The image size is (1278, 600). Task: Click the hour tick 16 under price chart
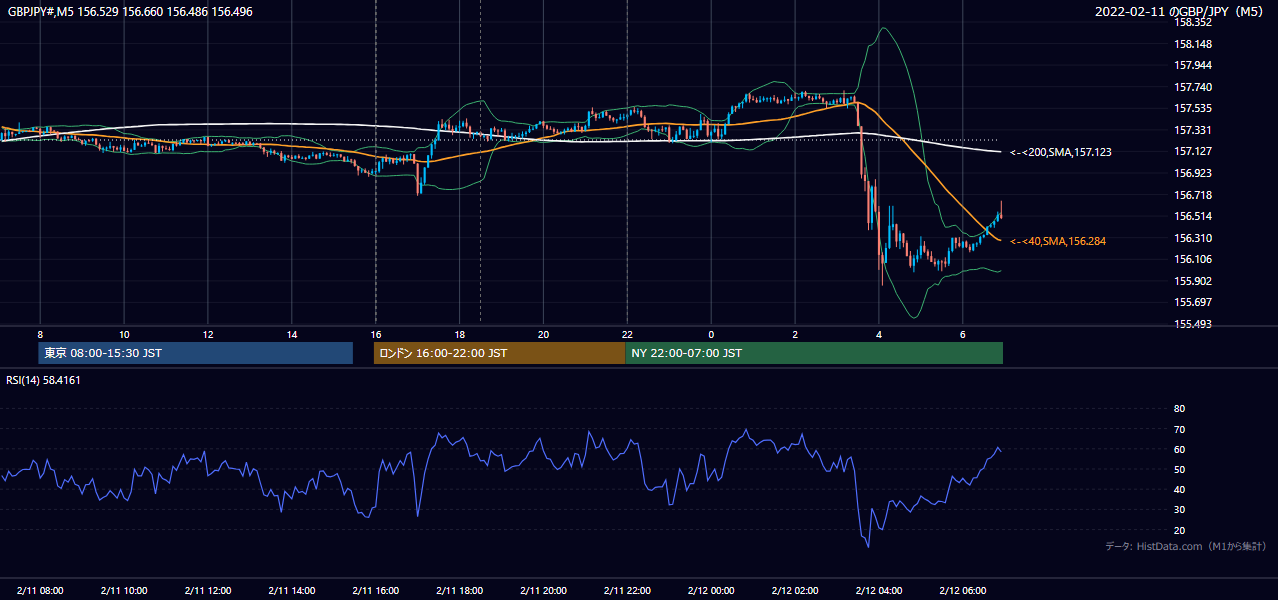click(x=376, y=334)
